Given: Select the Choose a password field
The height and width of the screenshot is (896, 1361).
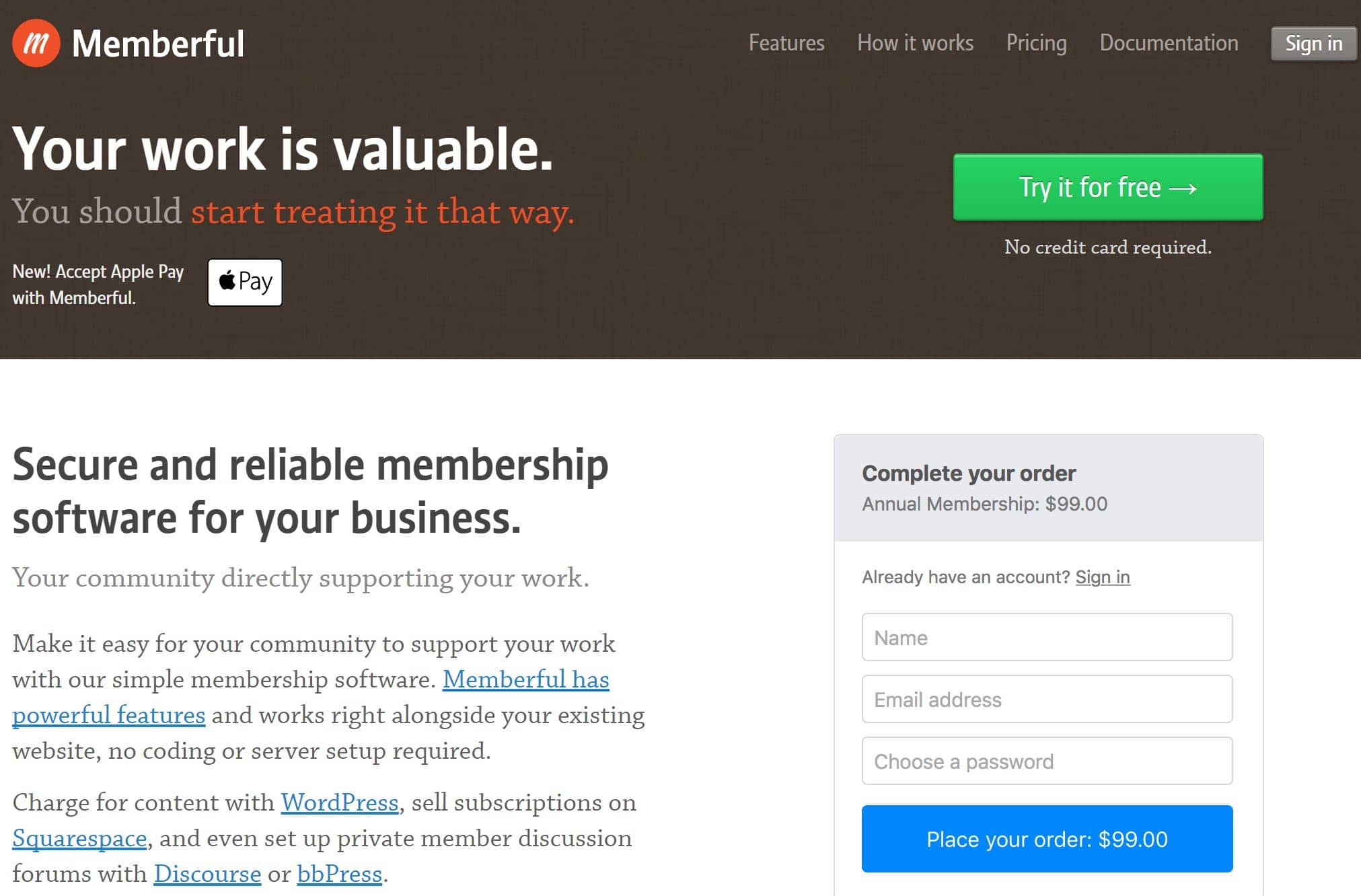Looking at the screenshot, I should pyautogui.click(x=1047, y=761).
